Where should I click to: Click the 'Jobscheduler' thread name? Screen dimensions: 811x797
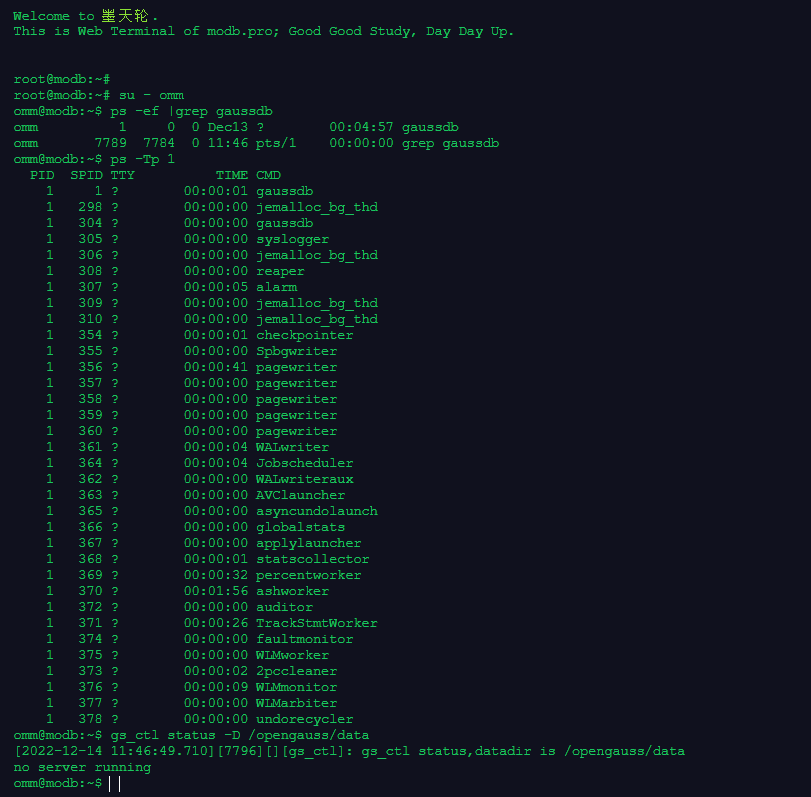tap(304, 463)
